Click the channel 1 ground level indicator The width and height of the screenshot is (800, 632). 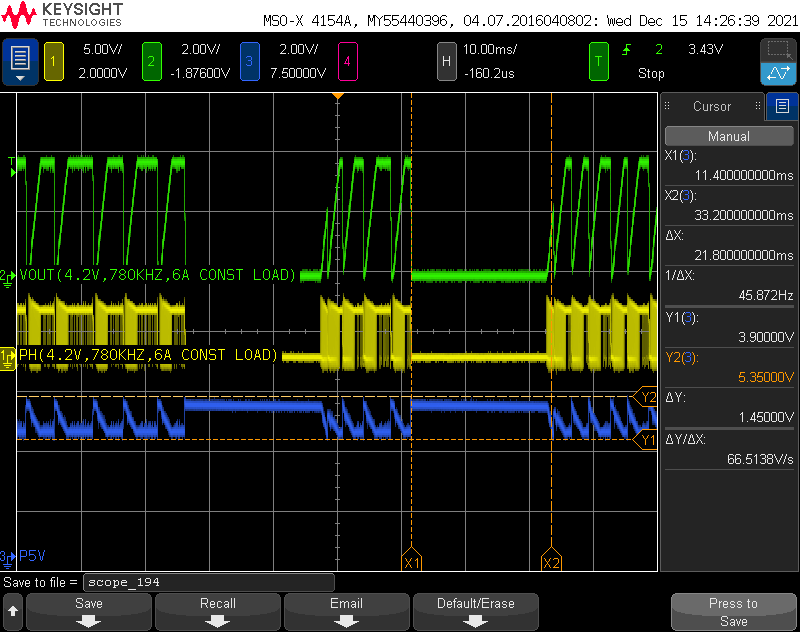(8, 358)
